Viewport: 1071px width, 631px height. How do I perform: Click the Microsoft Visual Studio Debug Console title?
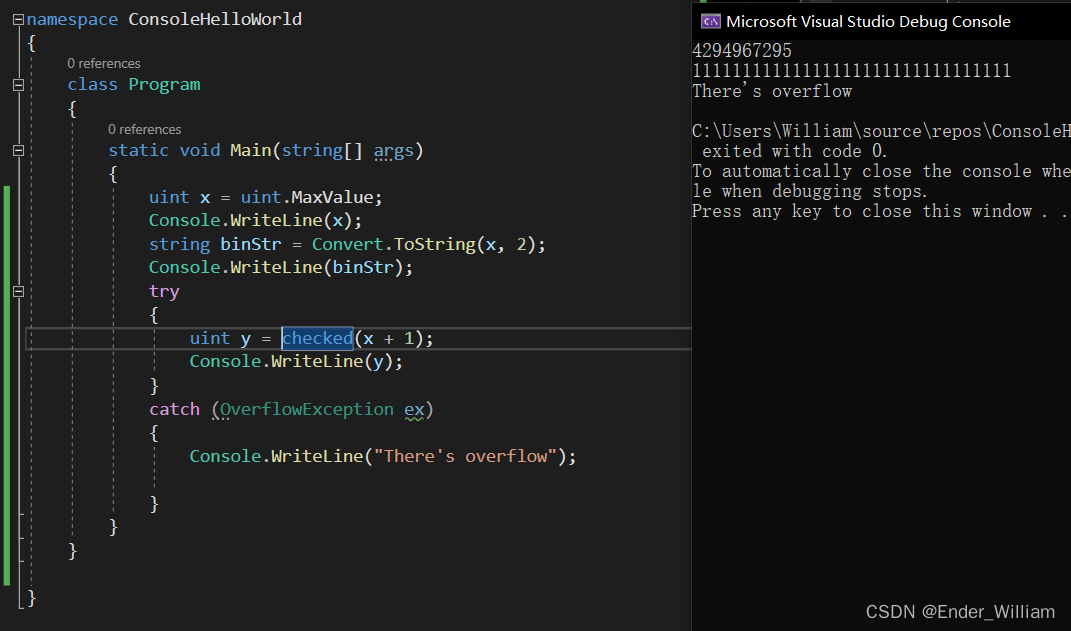pos(868,21)
